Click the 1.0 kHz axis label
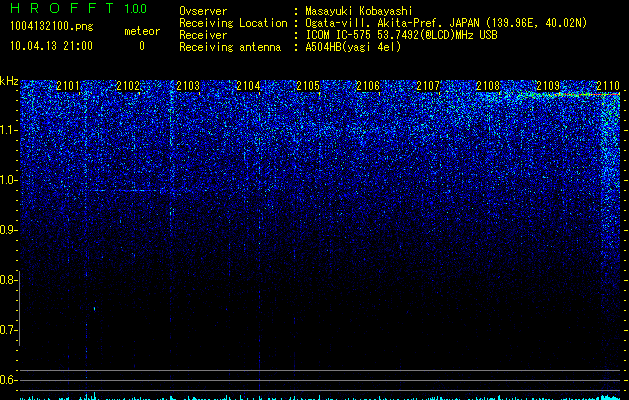This screenshot has width=629, height=400. pyautogui.click(x=8, y=180)
